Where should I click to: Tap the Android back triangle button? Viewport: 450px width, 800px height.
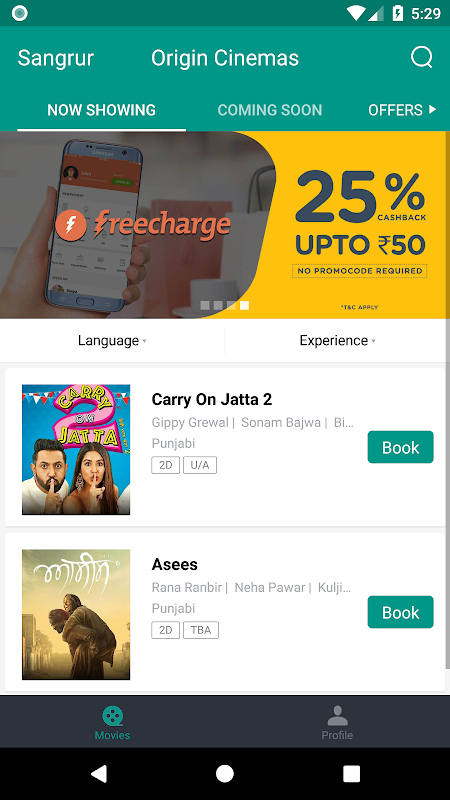[x=98, y=773]
